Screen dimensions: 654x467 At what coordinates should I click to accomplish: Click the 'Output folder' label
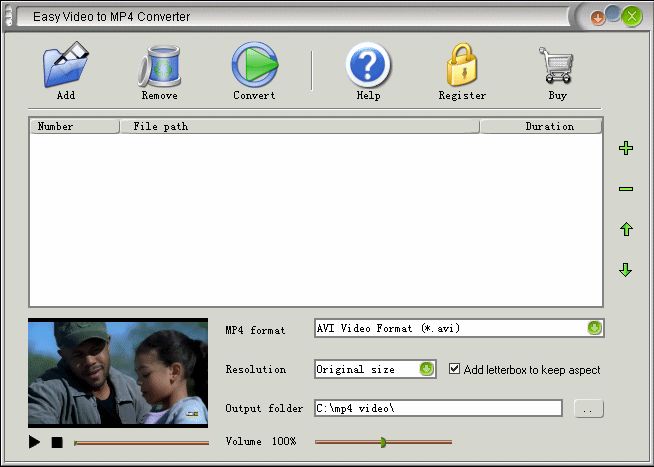point(264,408)
